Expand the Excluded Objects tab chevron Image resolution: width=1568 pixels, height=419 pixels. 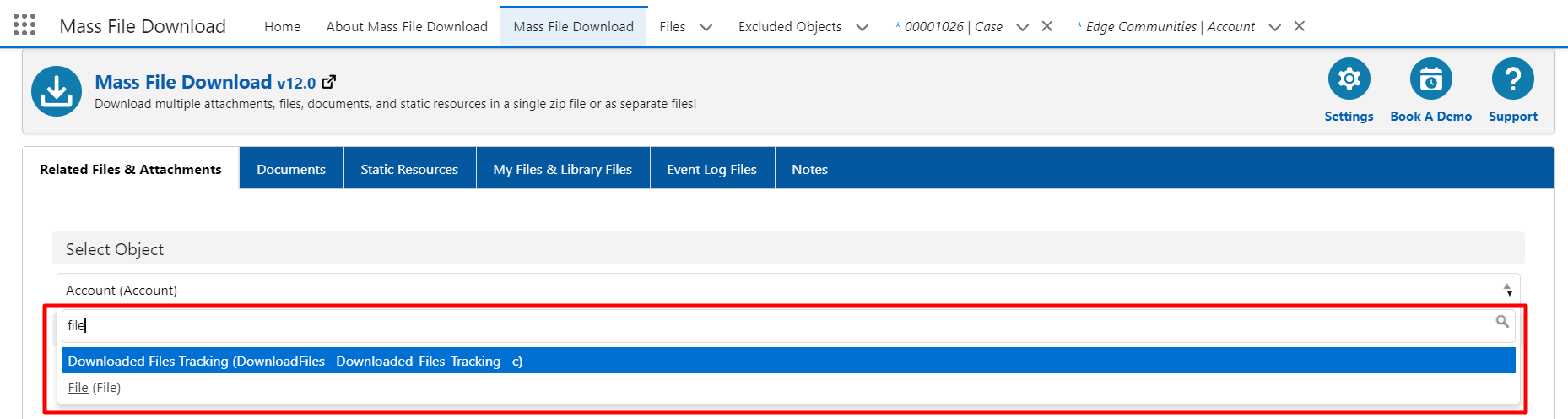tap(862, 27)
